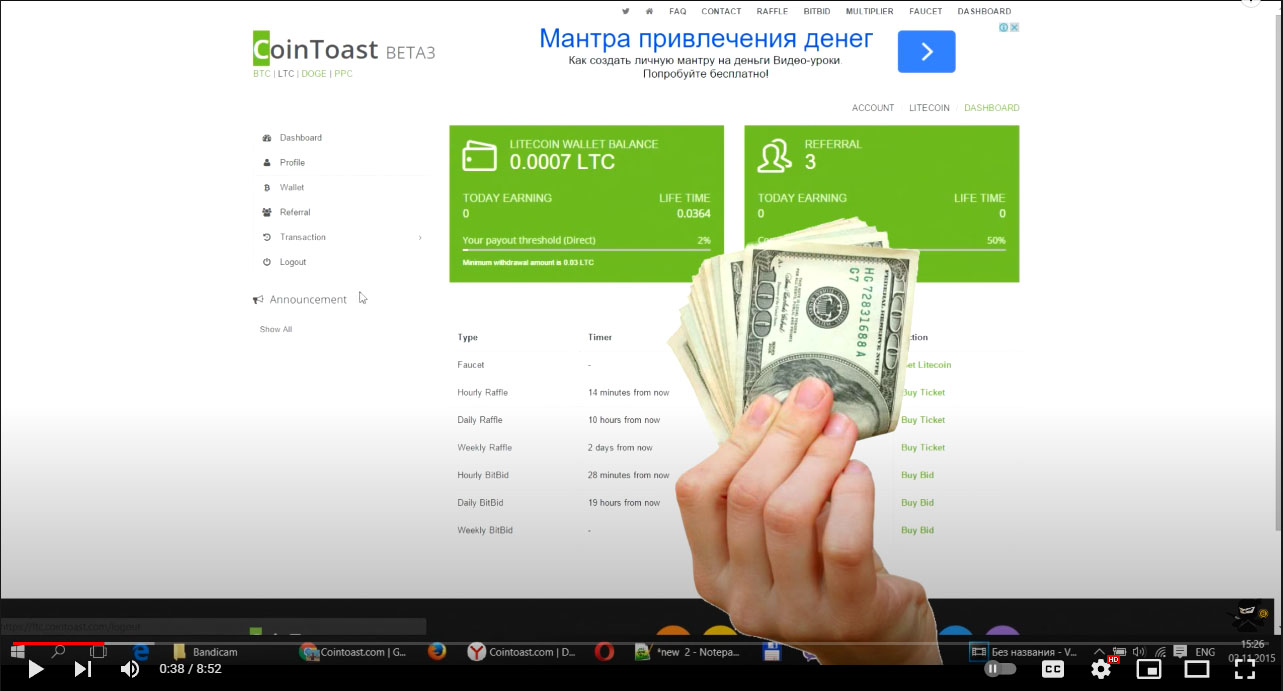Play the video
Image resolution: width=1283 pixels, height=691 pixels.
pos(35,669)
